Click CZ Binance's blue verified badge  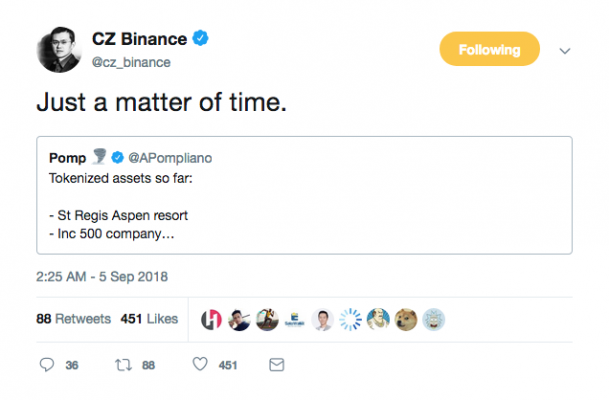pyautogui.click(x=200, y=38)
